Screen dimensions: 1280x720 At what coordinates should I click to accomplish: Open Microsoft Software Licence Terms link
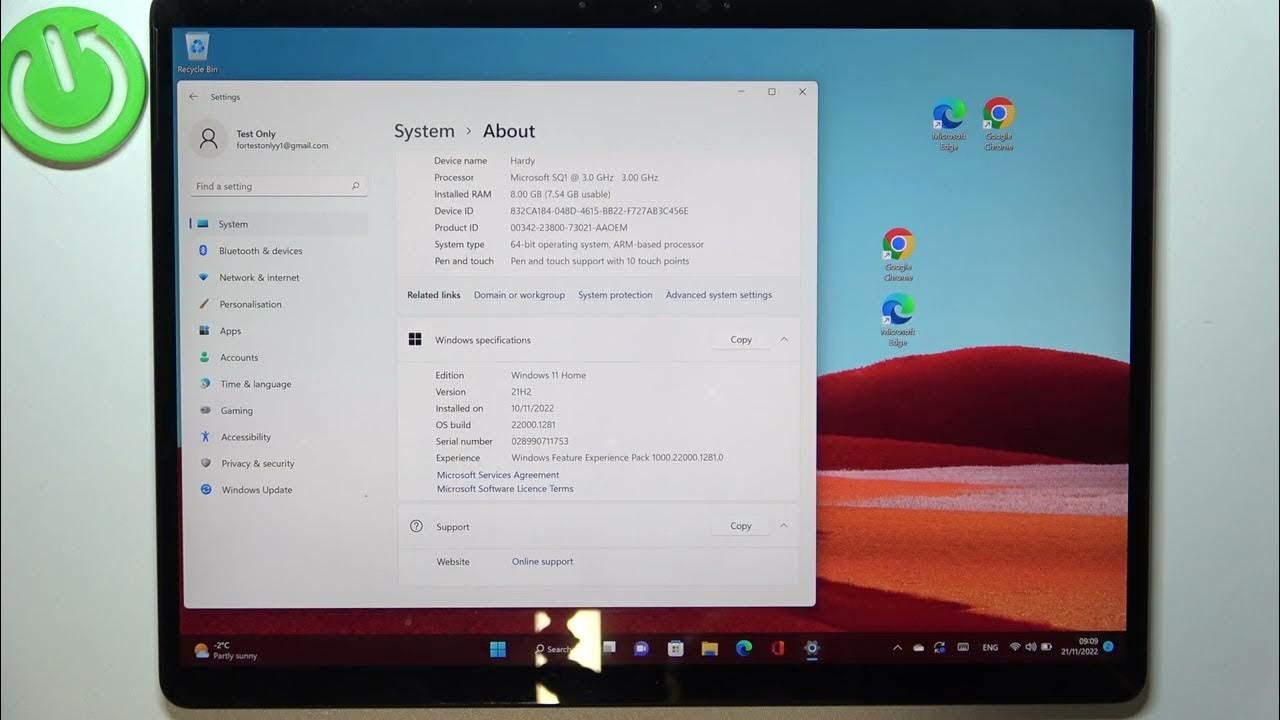505,489
